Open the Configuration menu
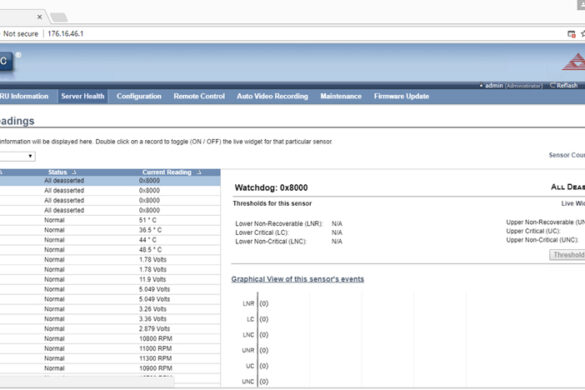This screenshot has width=585, height=390. pos(139,96)
